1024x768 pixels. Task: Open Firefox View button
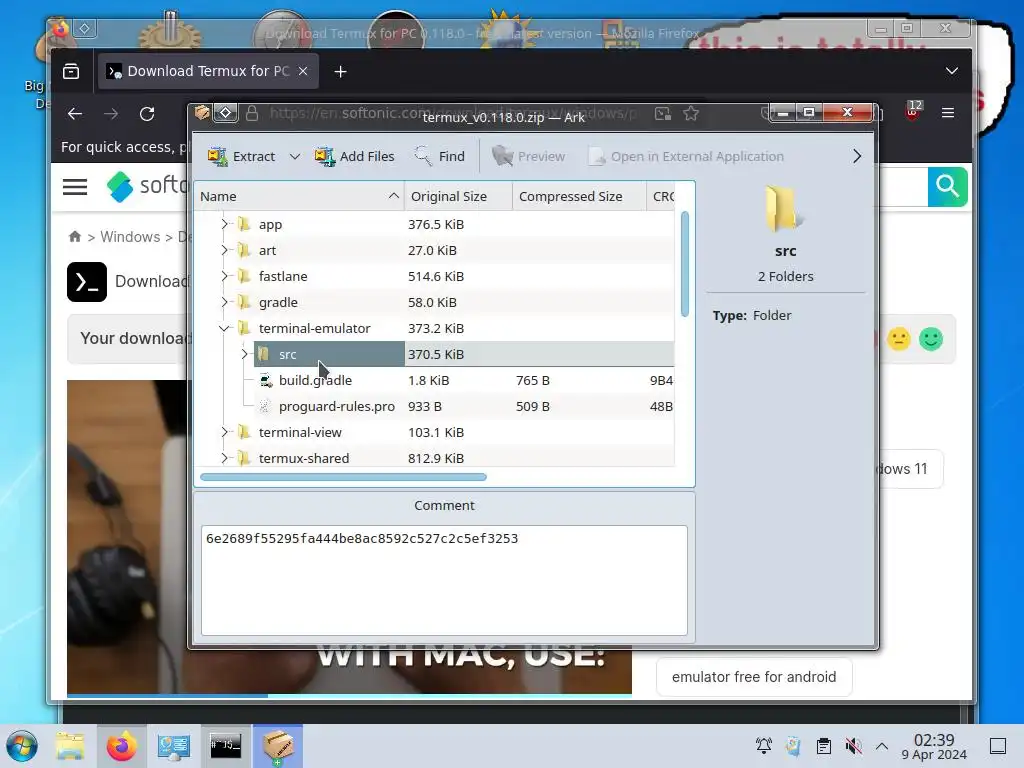click(71, 71)
